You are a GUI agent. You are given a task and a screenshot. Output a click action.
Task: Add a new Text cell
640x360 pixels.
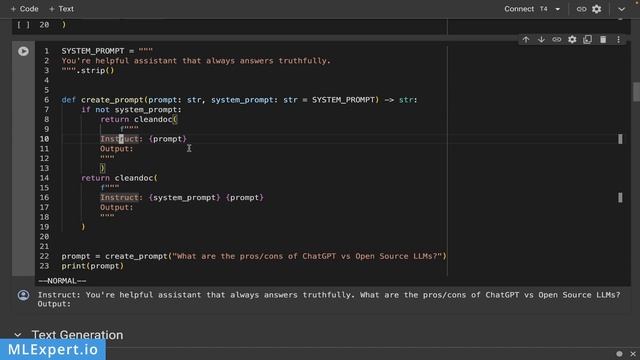tap(61, 9)
